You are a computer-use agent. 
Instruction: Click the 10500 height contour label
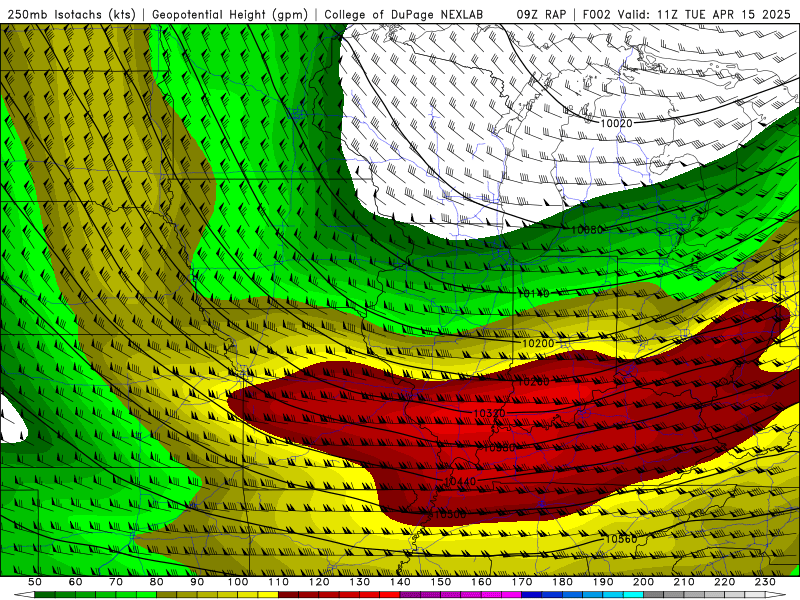pos(449,514)
